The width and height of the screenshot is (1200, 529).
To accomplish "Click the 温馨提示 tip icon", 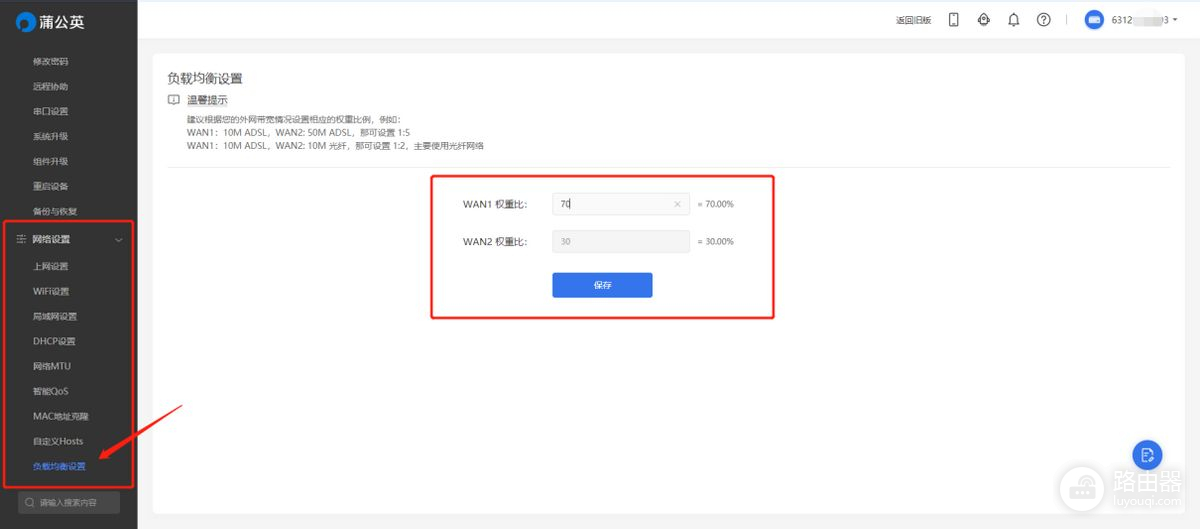I will [x=174, y=100].
